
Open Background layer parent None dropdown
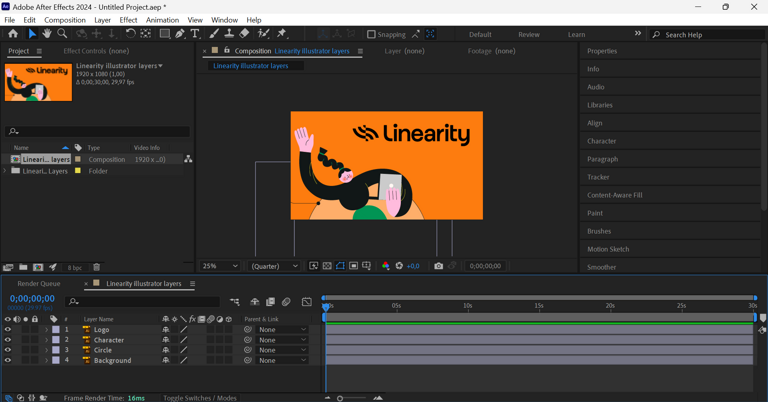click(282, 360)
